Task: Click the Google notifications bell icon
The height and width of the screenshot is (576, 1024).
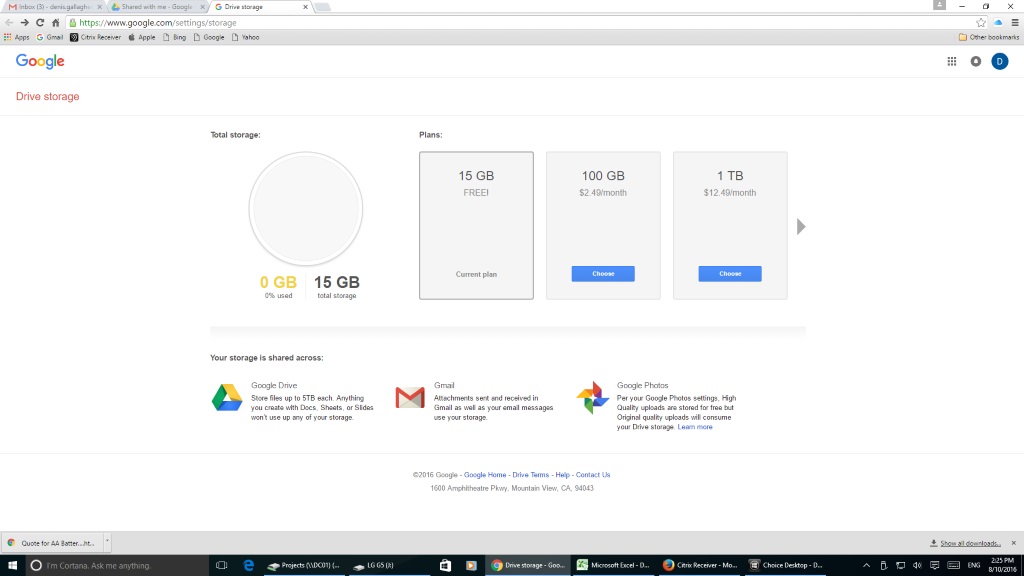Action: 975,62
